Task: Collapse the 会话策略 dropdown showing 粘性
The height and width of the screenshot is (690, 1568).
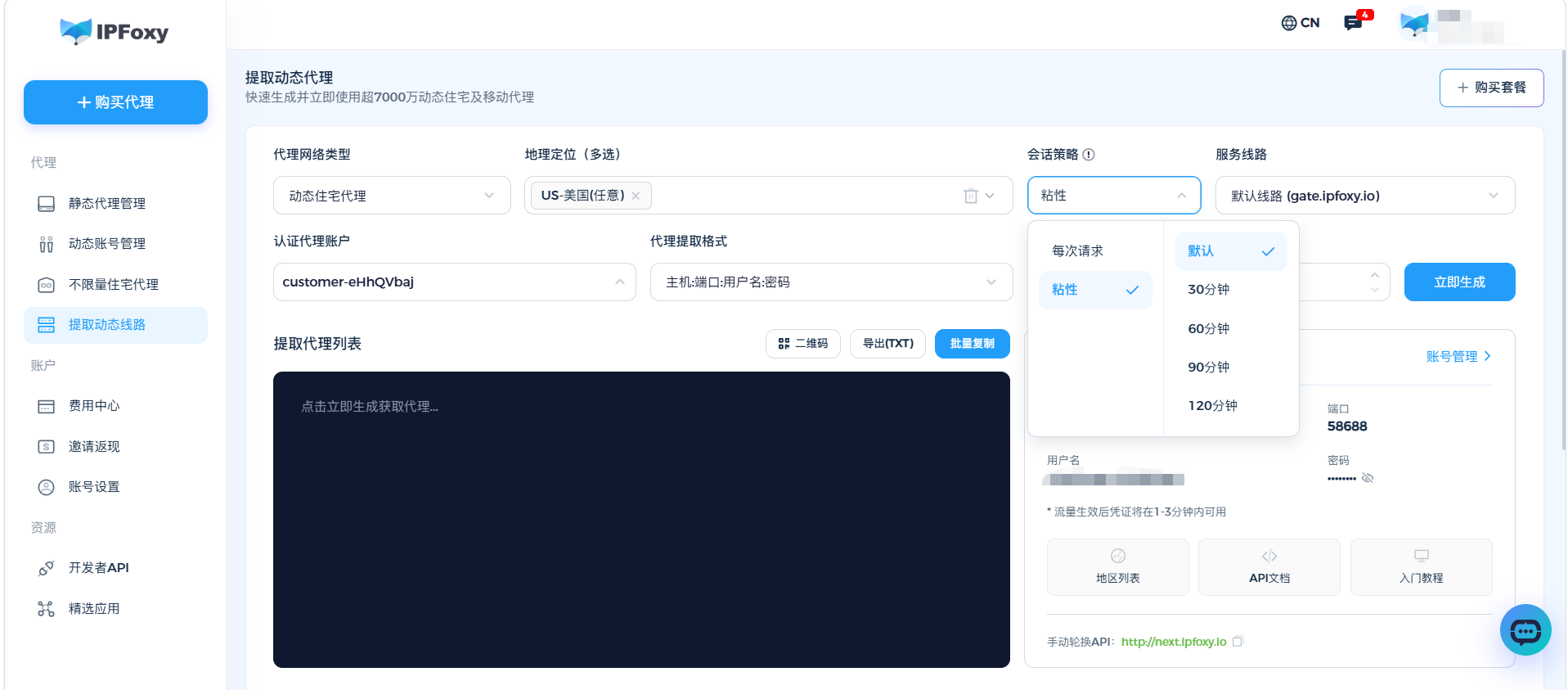Action: coord(1114,196)
